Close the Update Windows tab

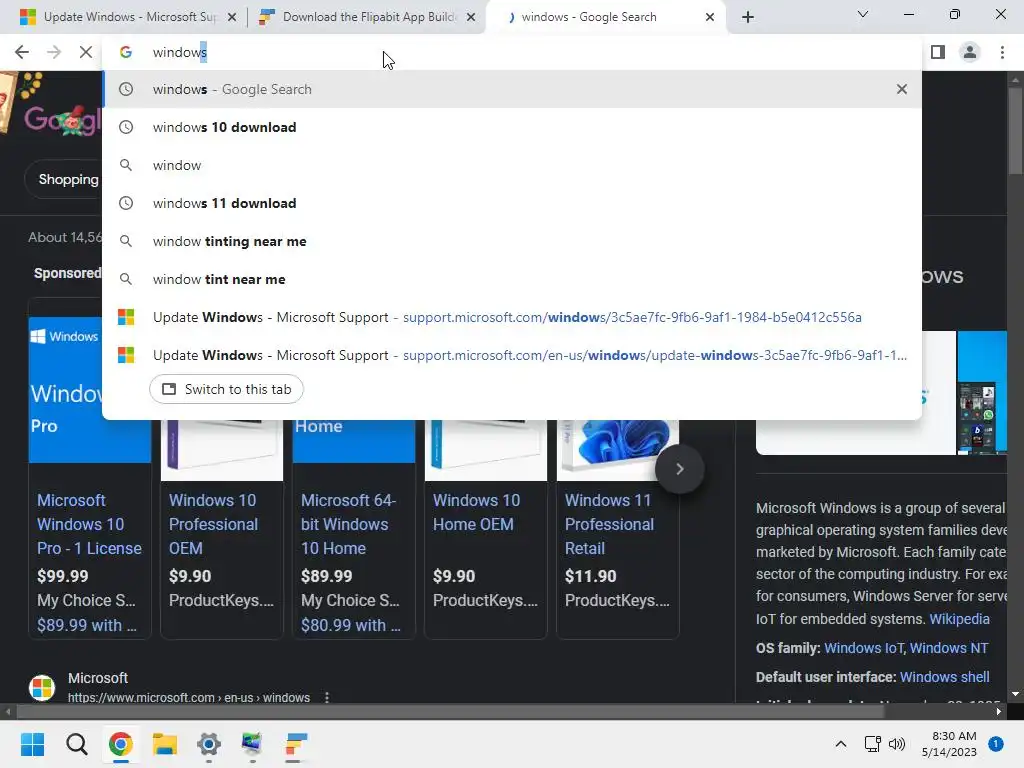pyautogui.click(x=232, y=18)
